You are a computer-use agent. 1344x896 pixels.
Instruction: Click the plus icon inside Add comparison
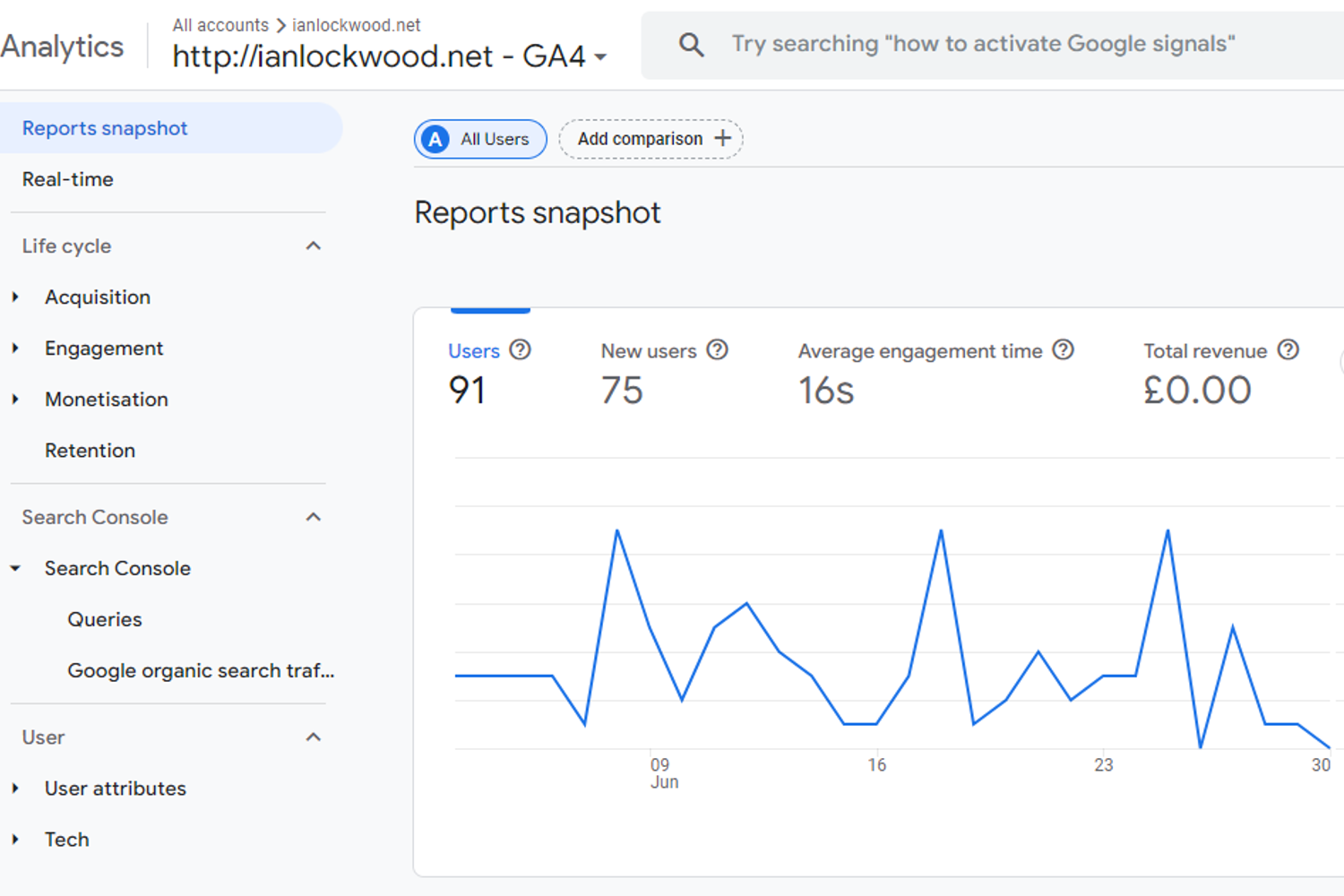tap(722, 138)
